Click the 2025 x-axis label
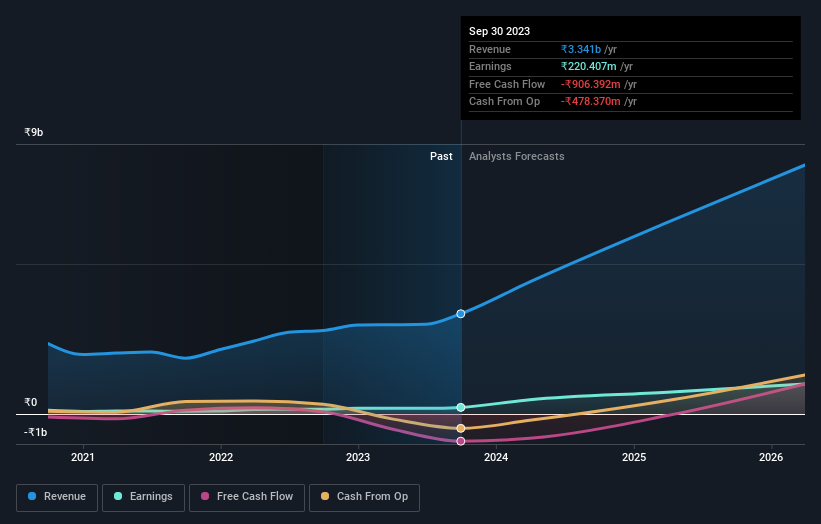Viewport: 821px width, 524px height. click(634, 457)
